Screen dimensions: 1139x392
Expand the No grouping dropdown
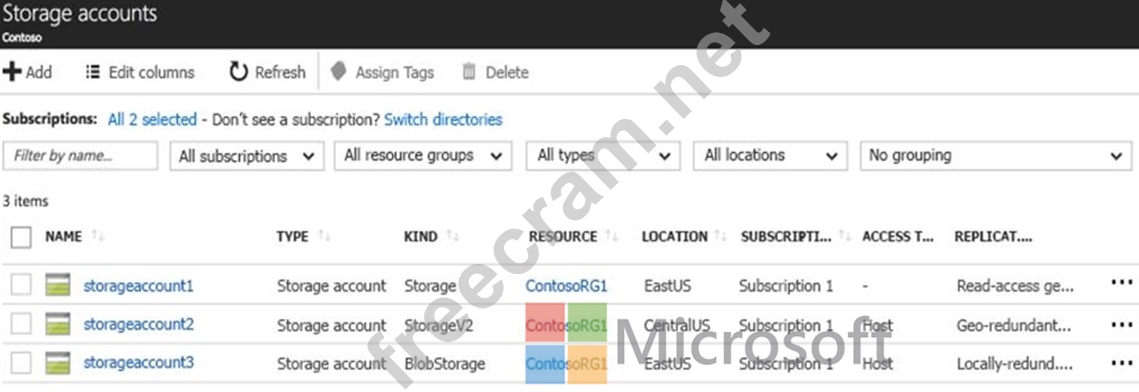996,156
